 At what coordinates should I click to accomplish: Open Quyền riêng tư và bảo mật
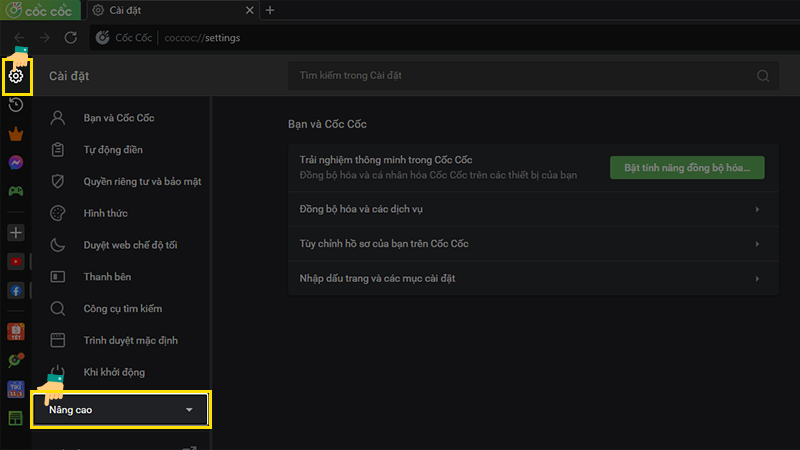coord(121,182)
